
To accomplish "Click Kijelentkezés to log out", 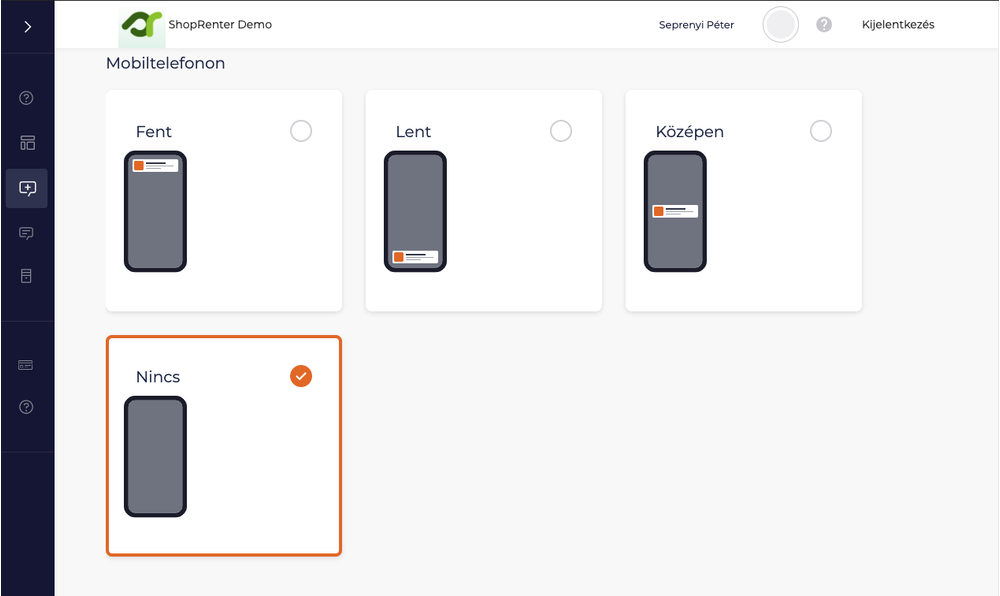I will tap(898, 25).
